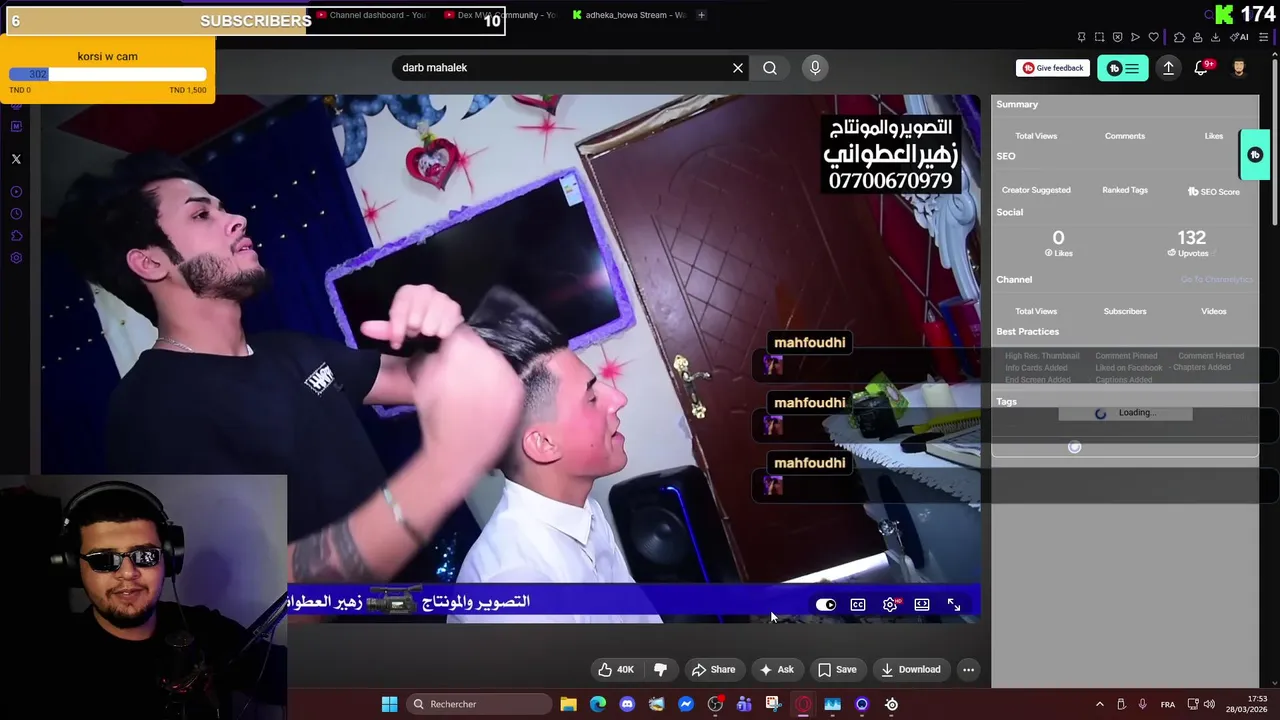Open the X (Twitter) sidebar icon
This screenshot has width=1280, height=720.
tap(16, 159)
